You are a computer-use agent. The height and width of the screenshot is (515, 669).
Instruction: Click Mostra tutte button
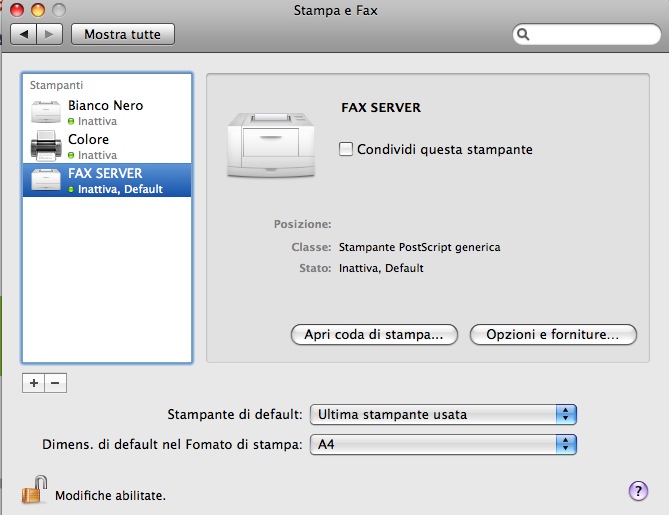[x=123, y=34]
